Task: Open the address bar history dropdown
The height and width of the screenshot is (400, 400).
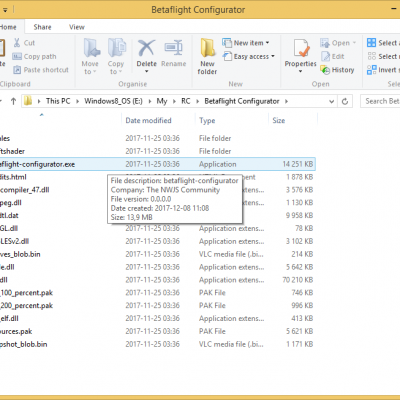Action: point(331,101)
